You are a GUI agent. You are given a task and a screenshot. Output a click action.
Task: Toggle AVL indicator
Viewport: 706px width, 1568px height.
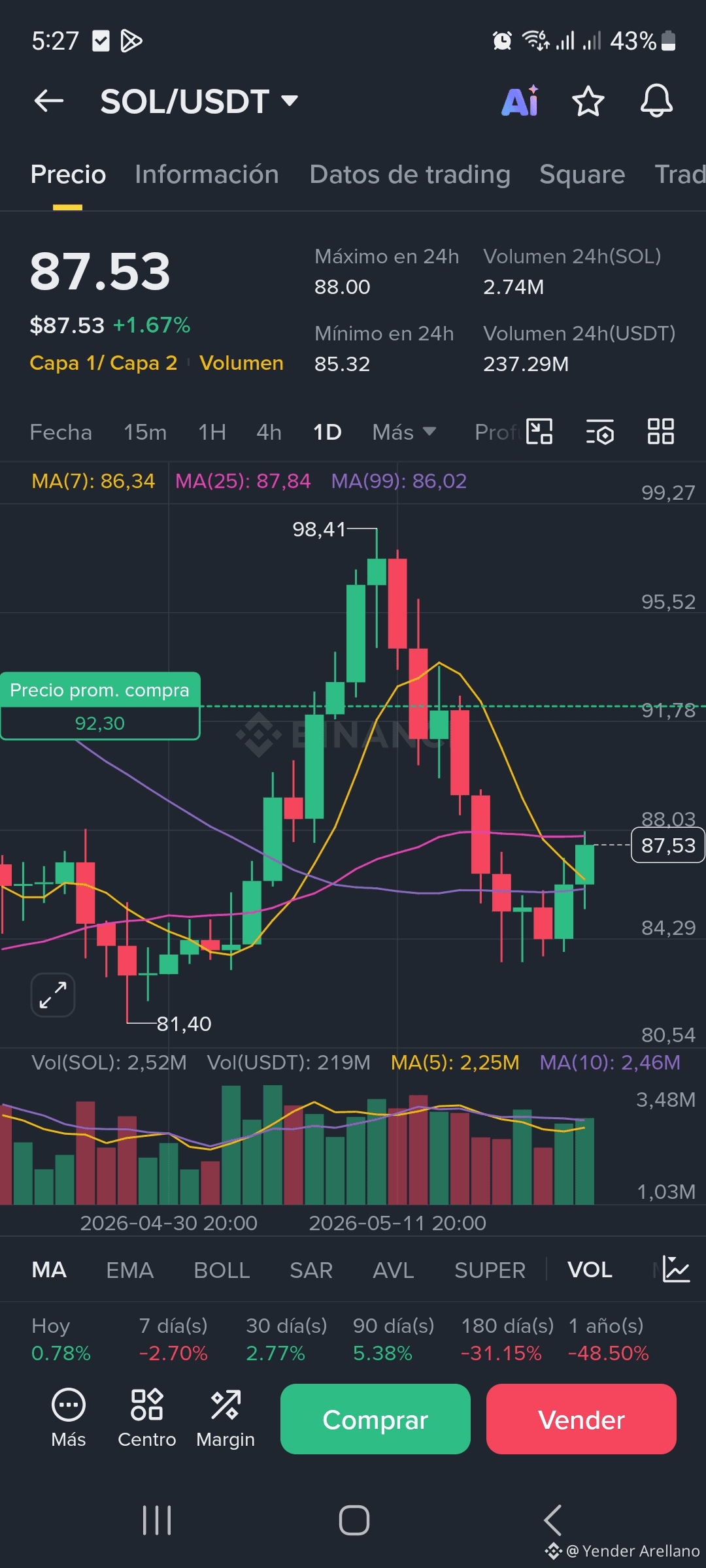pyautogui.click(x=394, y=1270)
